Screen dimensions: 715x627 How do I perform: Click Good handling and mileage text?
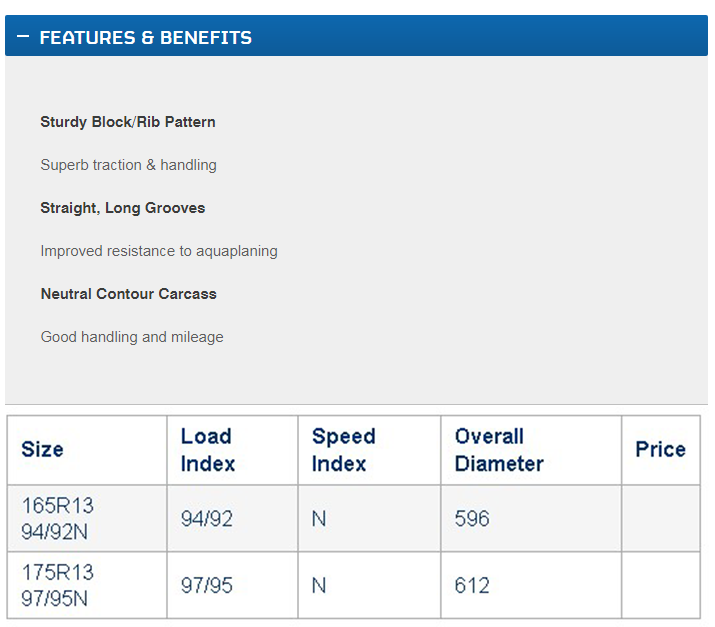(x=132, y=337)
